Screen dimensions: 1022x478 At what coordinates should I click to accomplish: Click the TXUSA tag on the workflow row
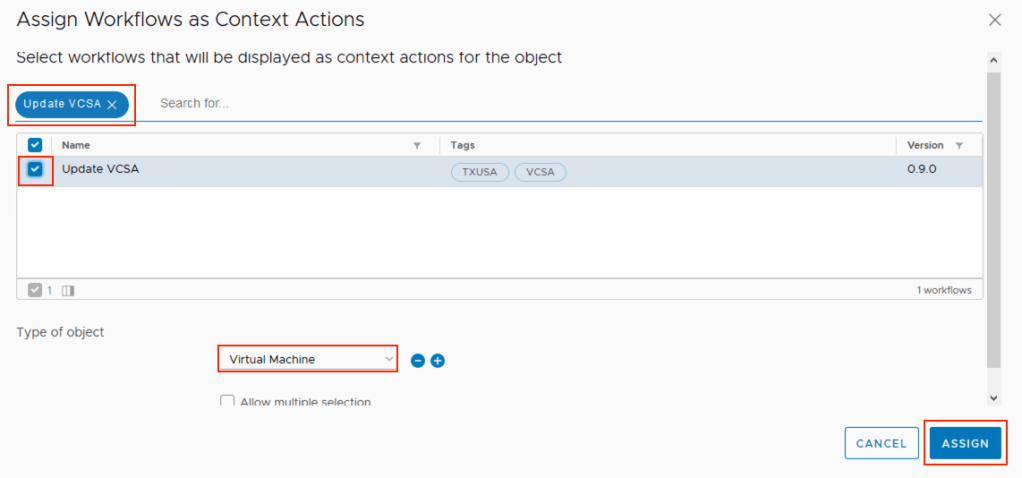(x=479, y=172)
